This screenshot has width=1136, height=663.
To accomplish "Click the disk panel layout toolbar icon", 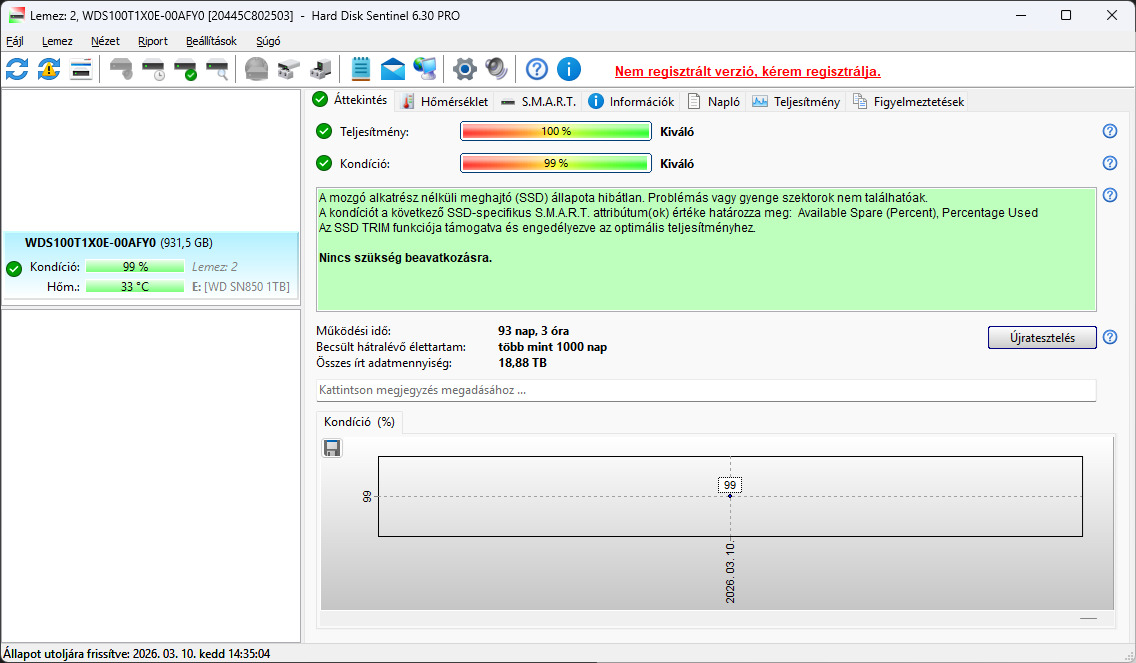I will [x=81, y=70].
